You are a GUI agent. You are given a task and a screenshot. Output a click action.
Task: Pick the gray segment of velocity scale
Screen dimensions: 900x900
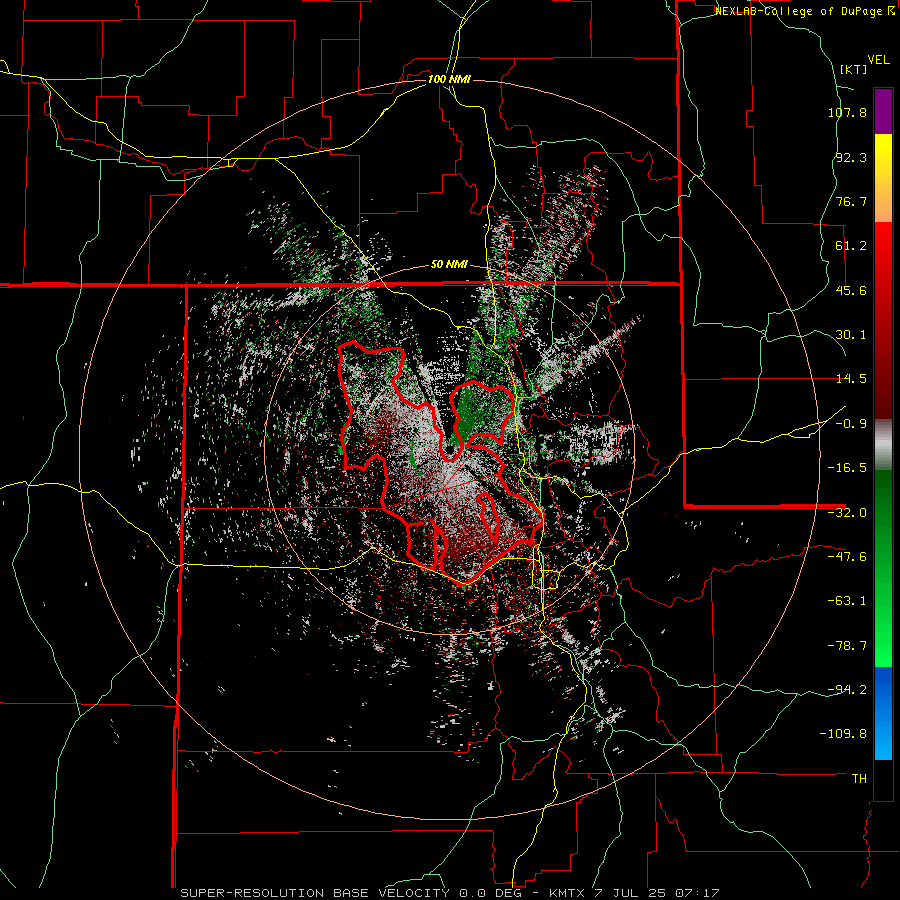pos(883,445)
